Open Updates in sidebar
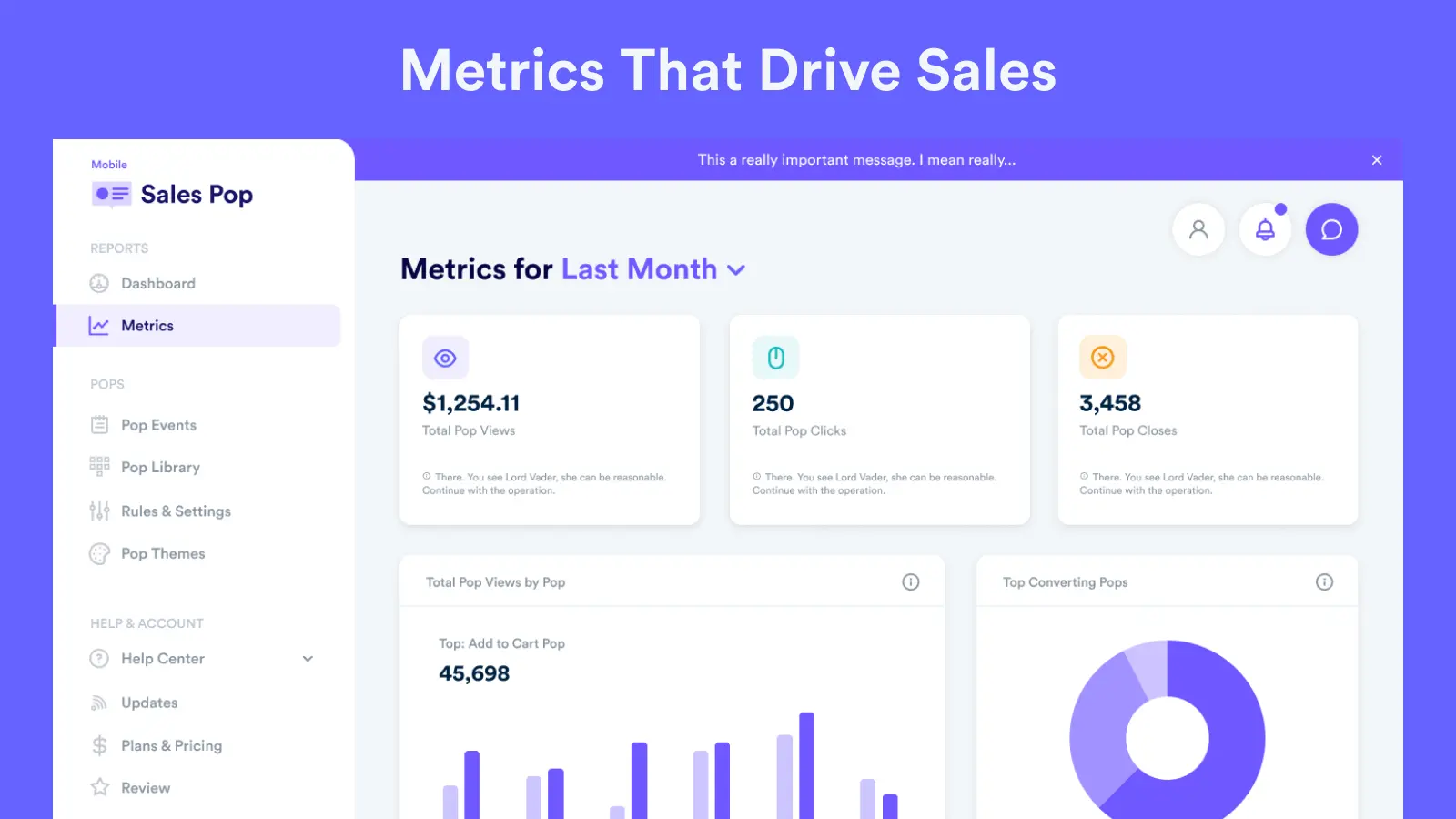 point(149,703)
